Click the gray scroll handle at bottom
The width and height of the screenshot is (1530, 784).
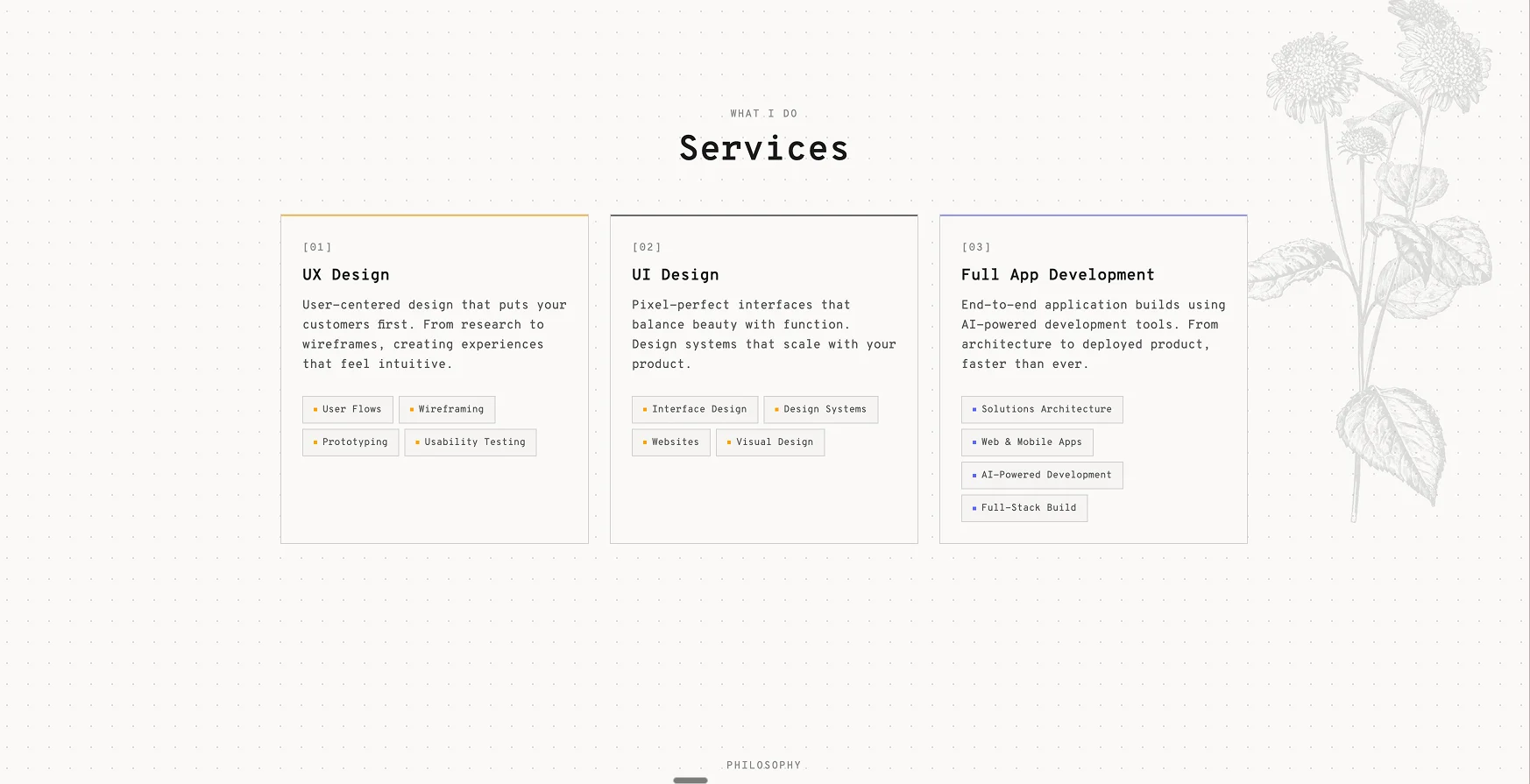click(691, 780)
